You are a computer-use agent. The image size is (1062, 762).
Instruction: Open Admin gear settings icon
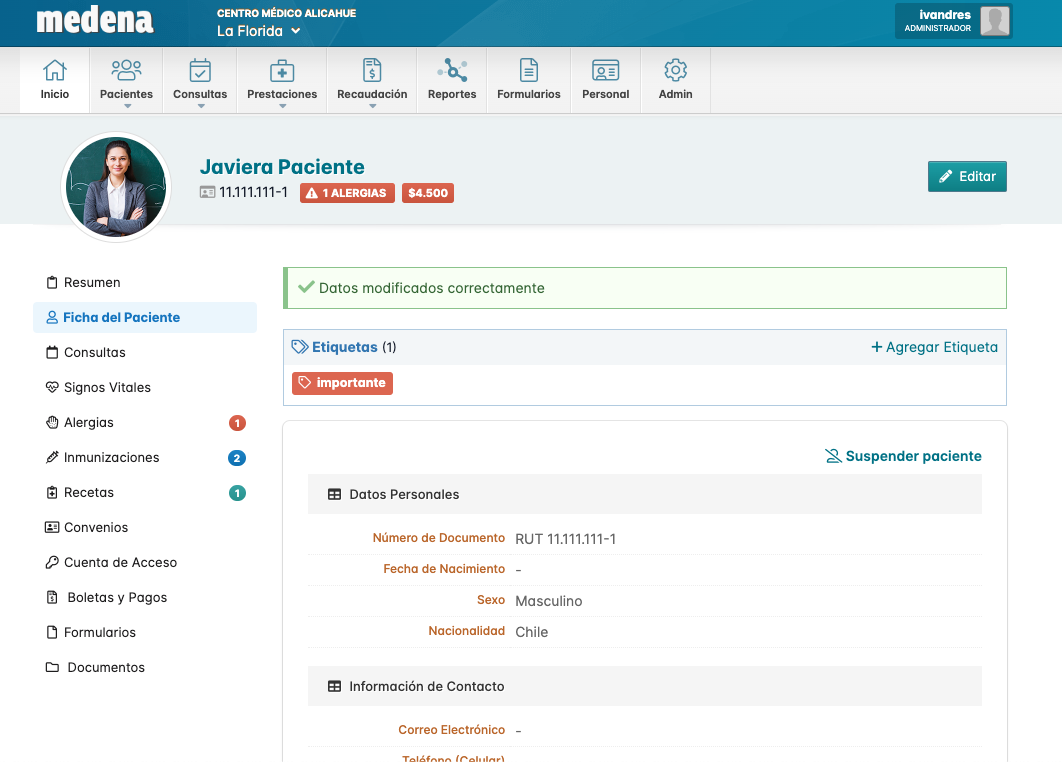pyautogui.click(x=675, y=71)
